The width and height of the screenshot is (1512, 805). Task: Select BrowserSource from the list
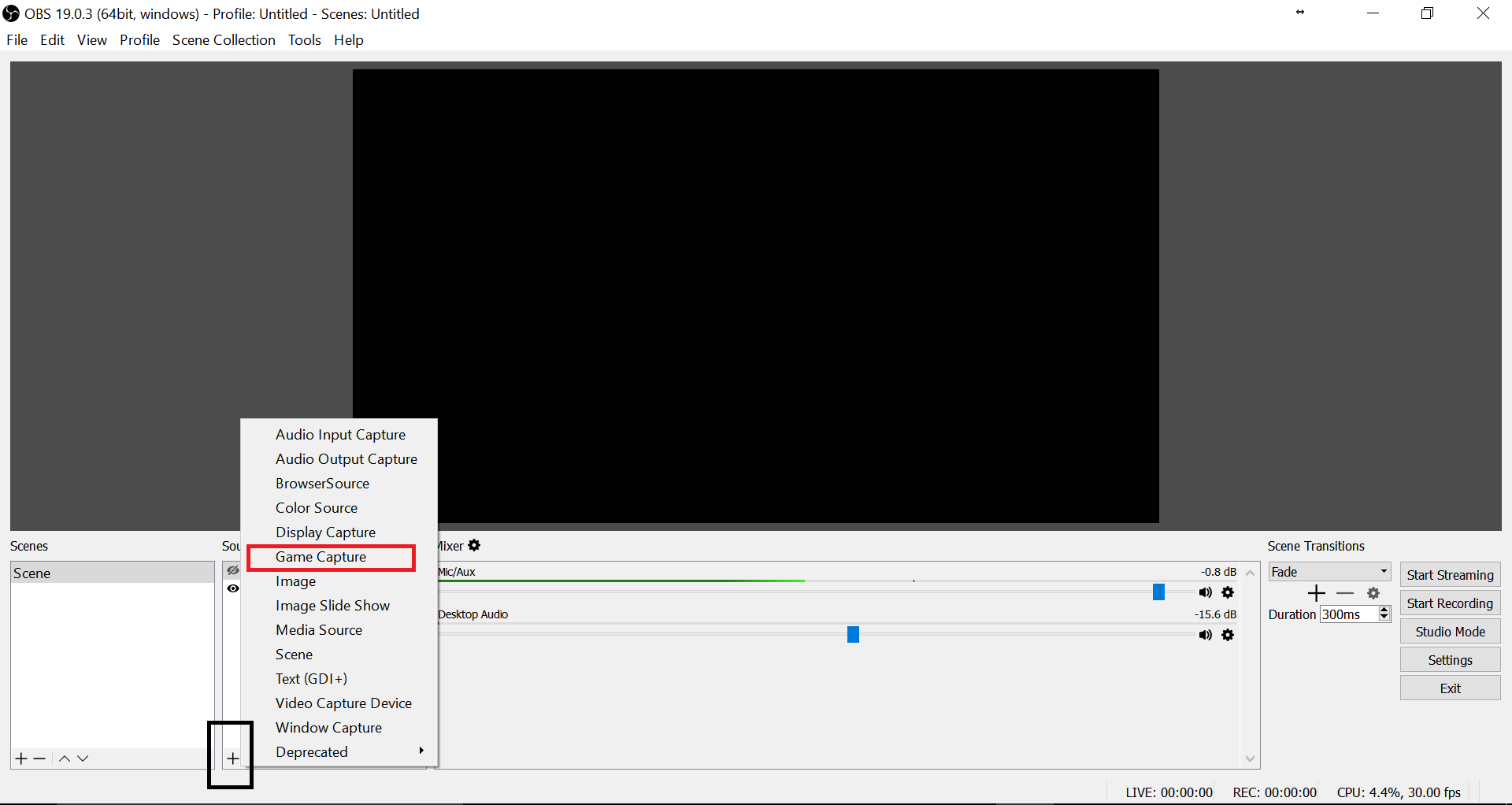[x=339, y=484]
